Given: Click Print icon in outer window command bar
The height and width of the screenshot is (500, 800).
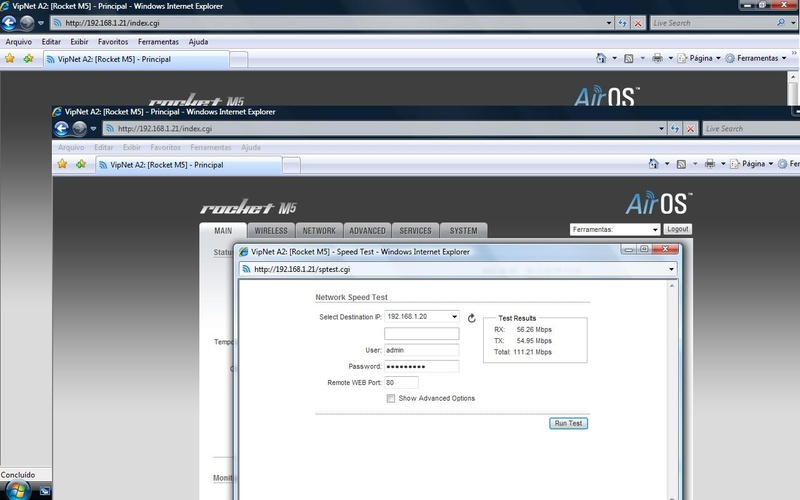Looking at the screenshot, I should pyautogui.click(x=657, y=58).
